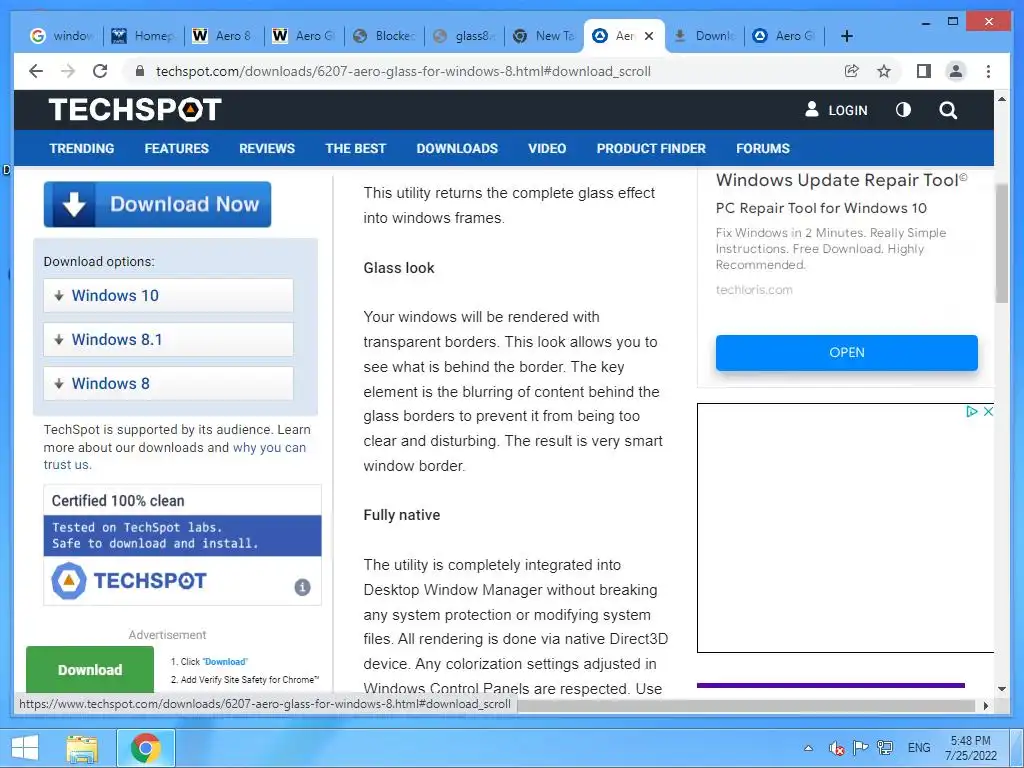Click the techloris.com ad link

coord(754,290)
